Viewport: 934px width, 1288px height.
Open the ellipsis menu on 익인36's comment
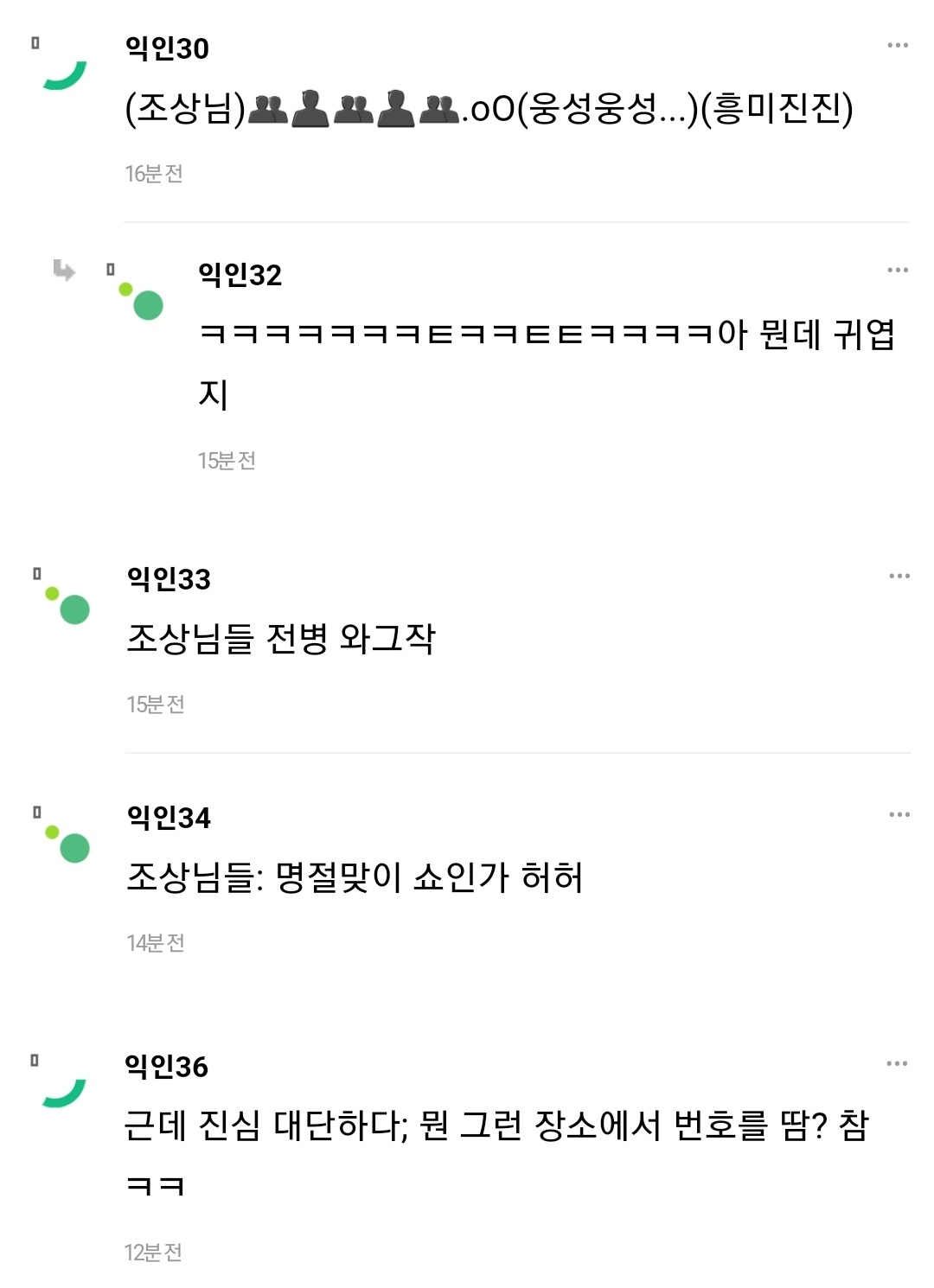897,1063
